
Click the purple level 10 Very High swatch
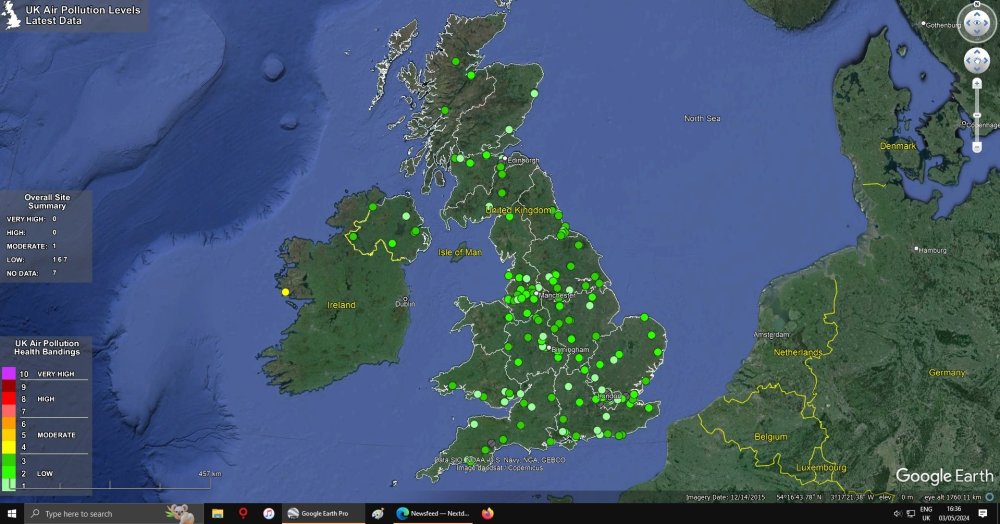[x=8, y=374]
